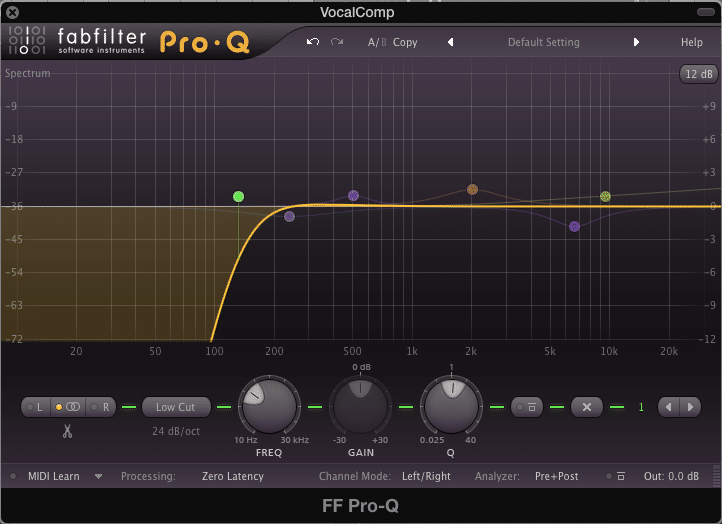Screen dimensions: 722x524
Task: Open the Default Setting preset menu
Action: point(543,42)
